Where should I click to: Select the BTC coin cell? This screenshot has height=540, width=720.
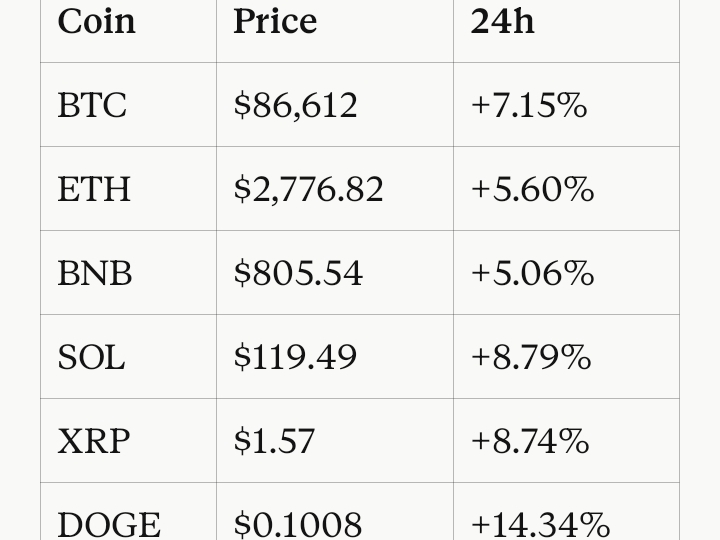[x=129, y=105]
